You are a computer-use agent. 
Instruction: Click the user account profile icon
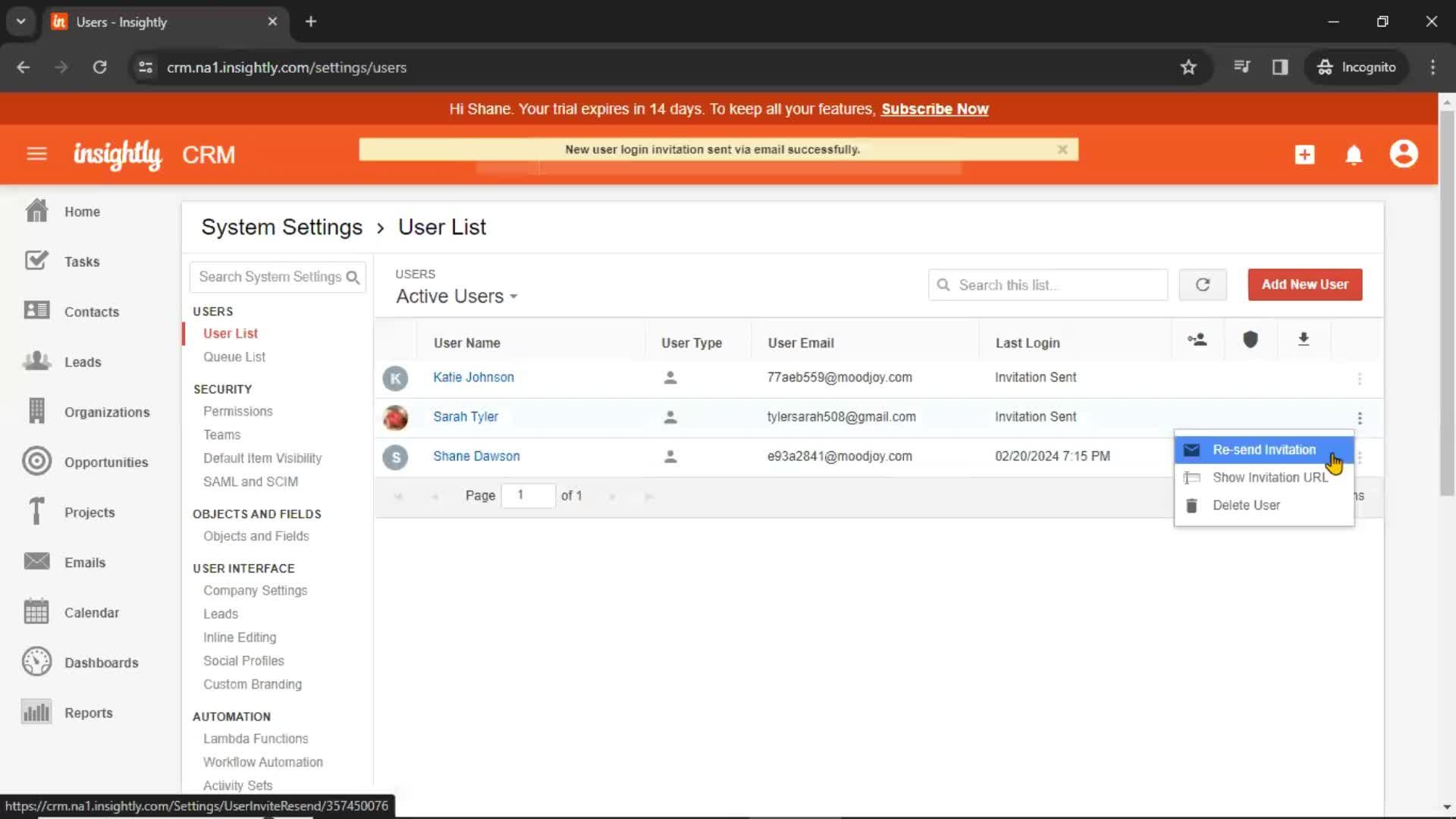pyautogui.click(x=1405, y=154)
